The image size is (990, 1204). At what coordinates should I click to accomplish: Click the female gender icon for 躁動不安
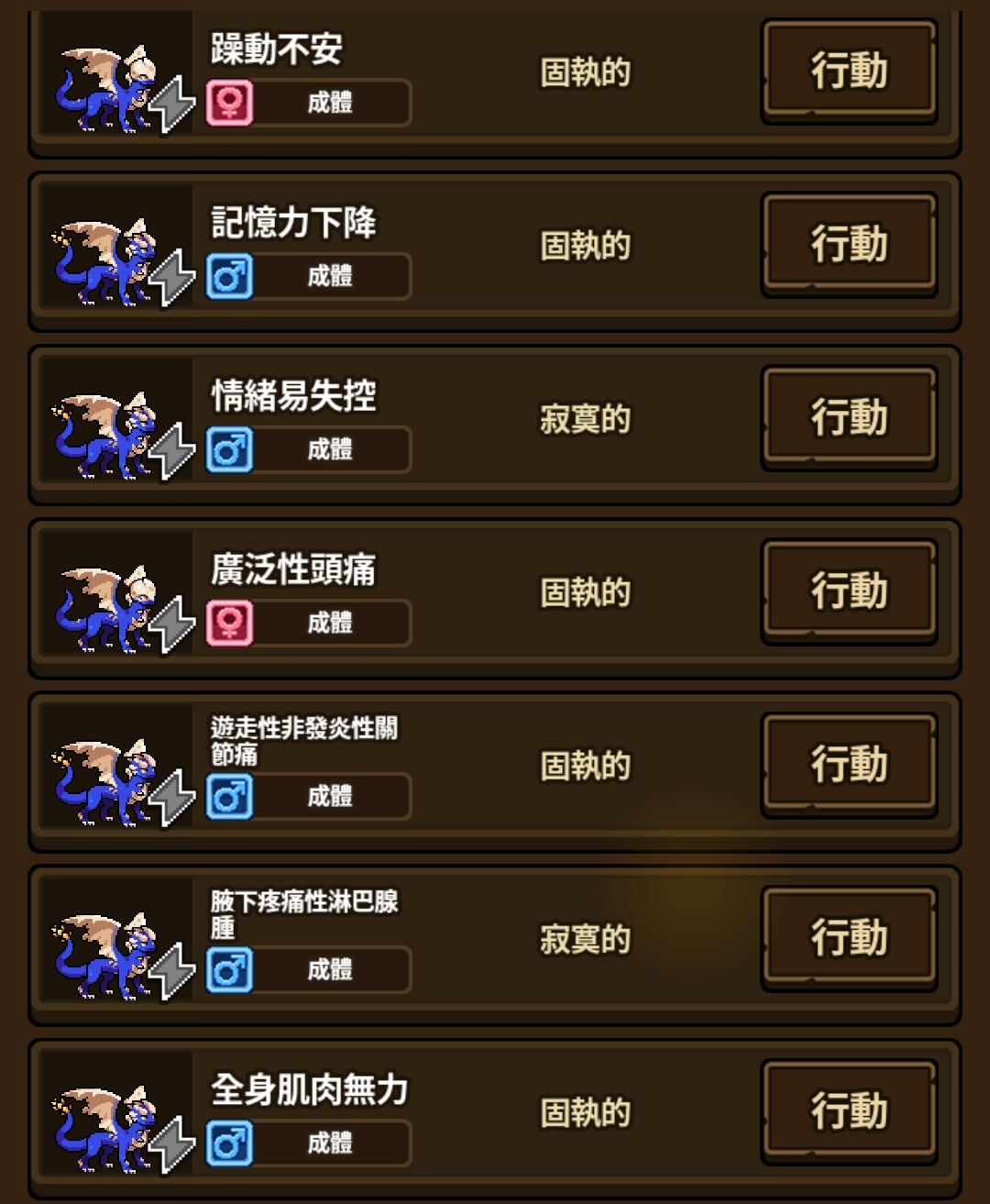[x=229, y=103]
